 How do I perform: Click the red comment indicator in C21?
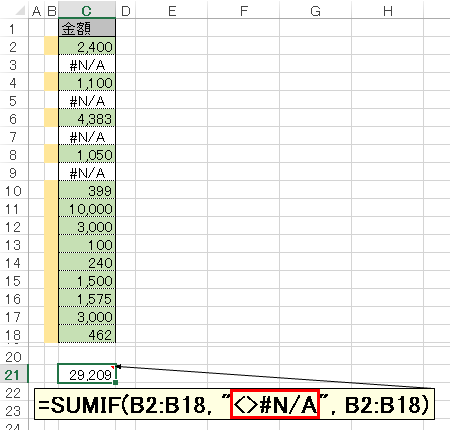point(113,367)
